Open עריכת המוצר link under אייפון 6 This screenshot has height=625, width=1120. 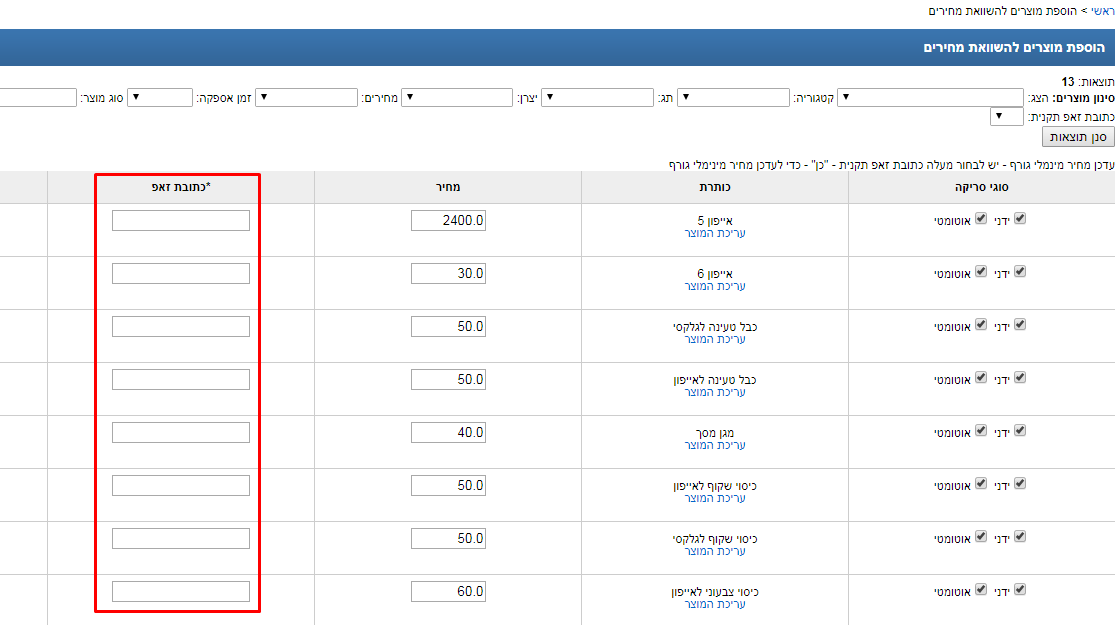coord(714,286)
